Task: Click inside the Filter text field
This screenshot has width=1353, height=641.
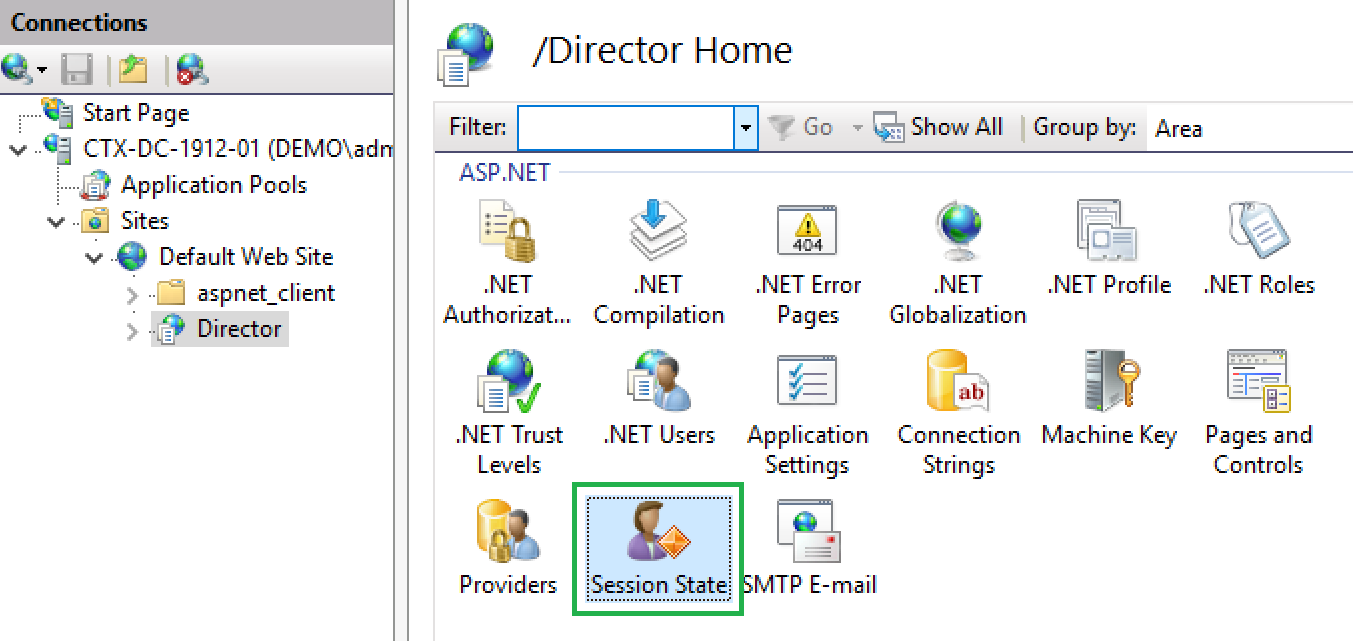Action: (x=626, y=128)
